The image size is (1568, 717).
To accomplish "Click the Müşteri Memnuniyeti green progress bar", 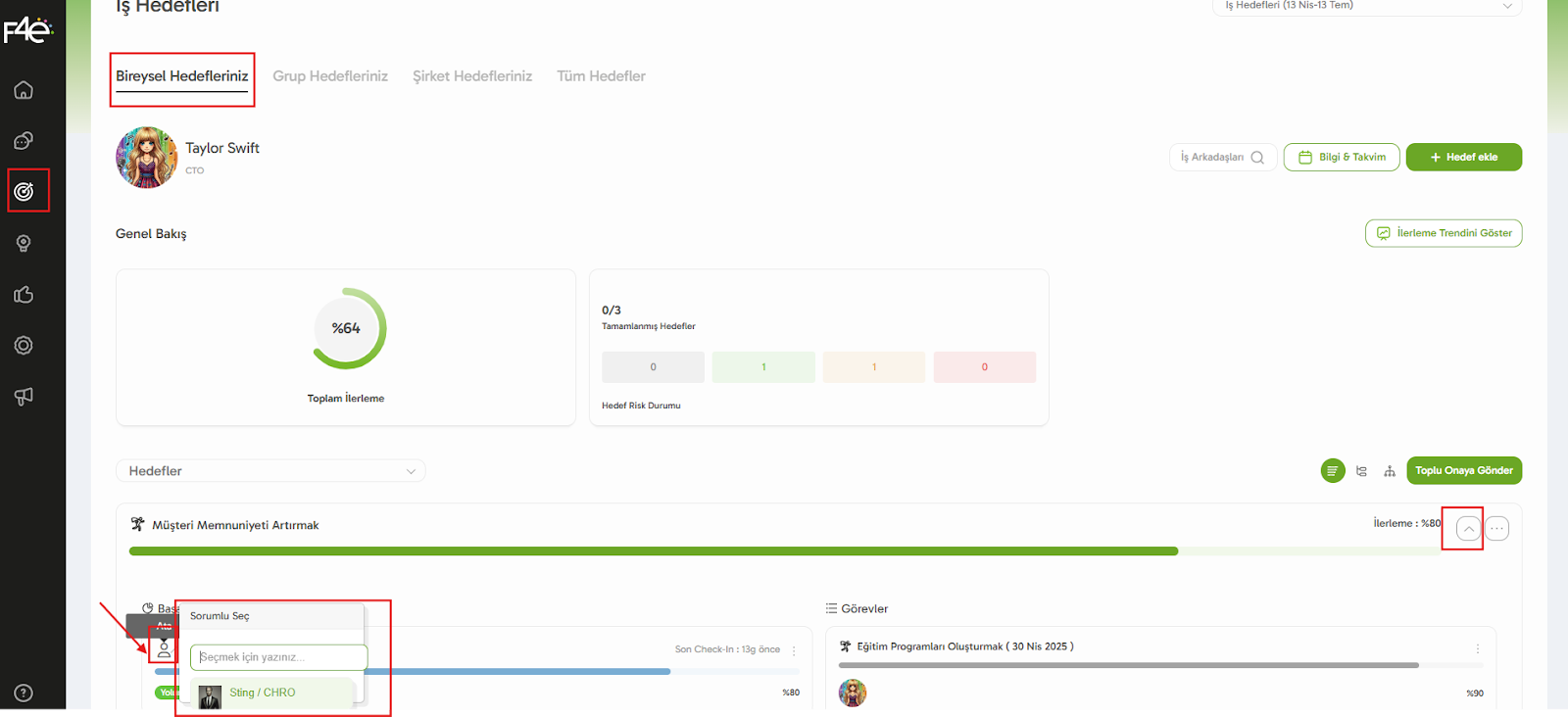I will pos(653,551).
